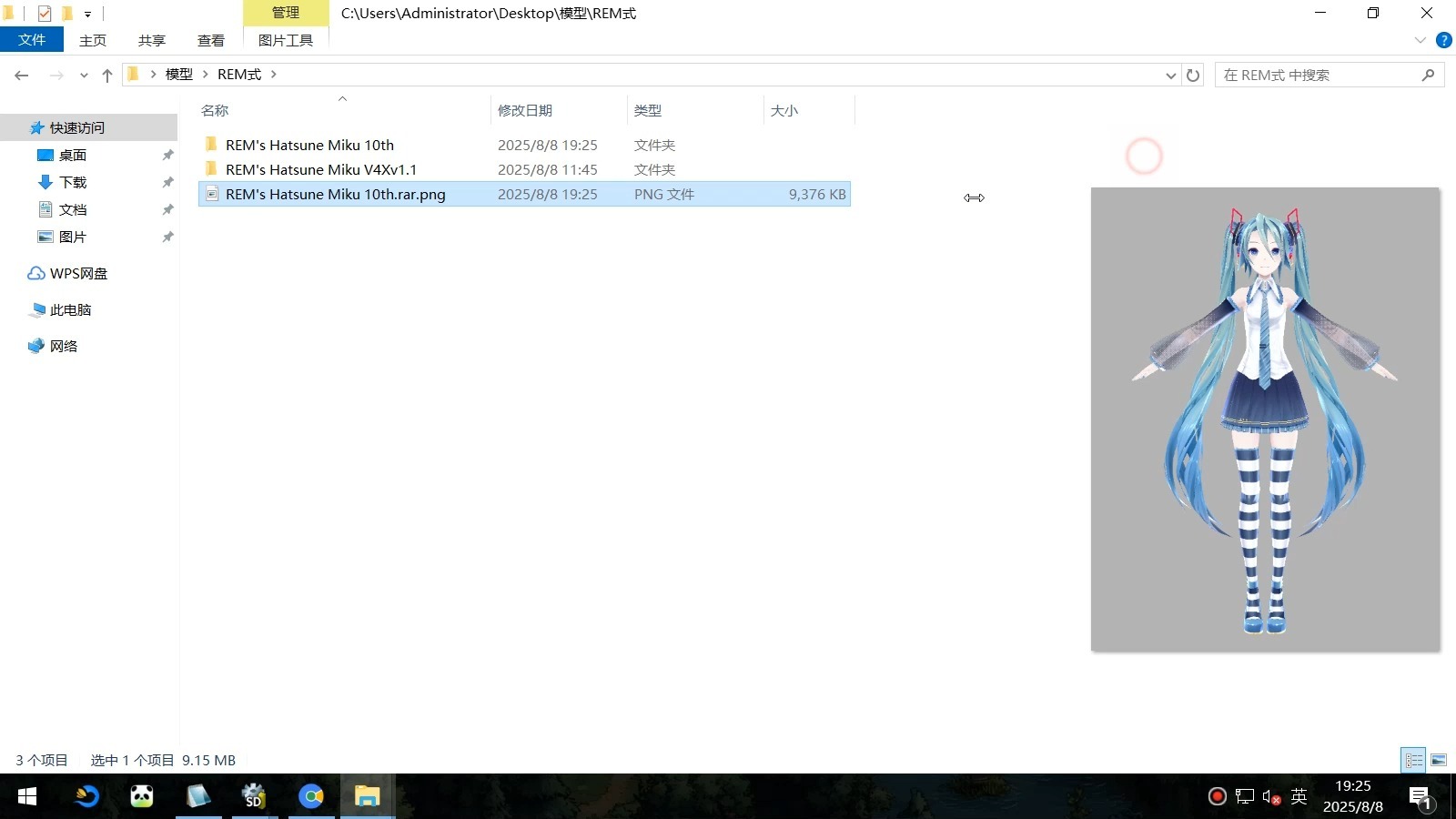
Task: Expand chevron after REM式 breadcrumb
Action: [x=273, y=75]
